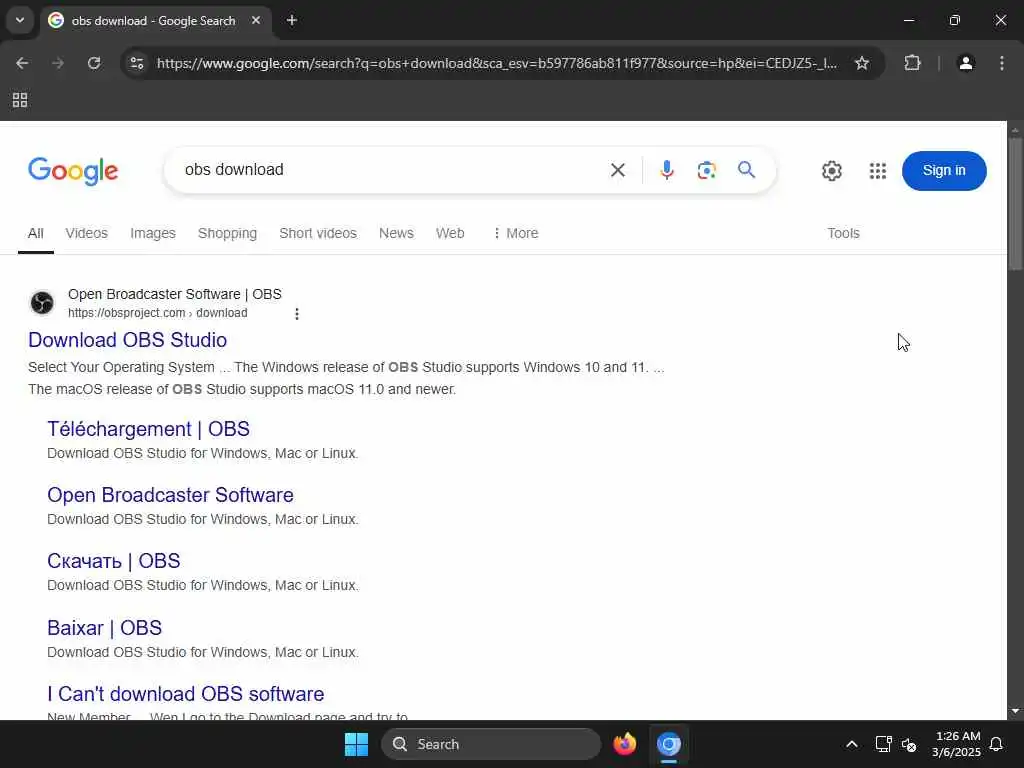Open the Windows Start menu
The image size is (1024, 768).
(356, 744)
